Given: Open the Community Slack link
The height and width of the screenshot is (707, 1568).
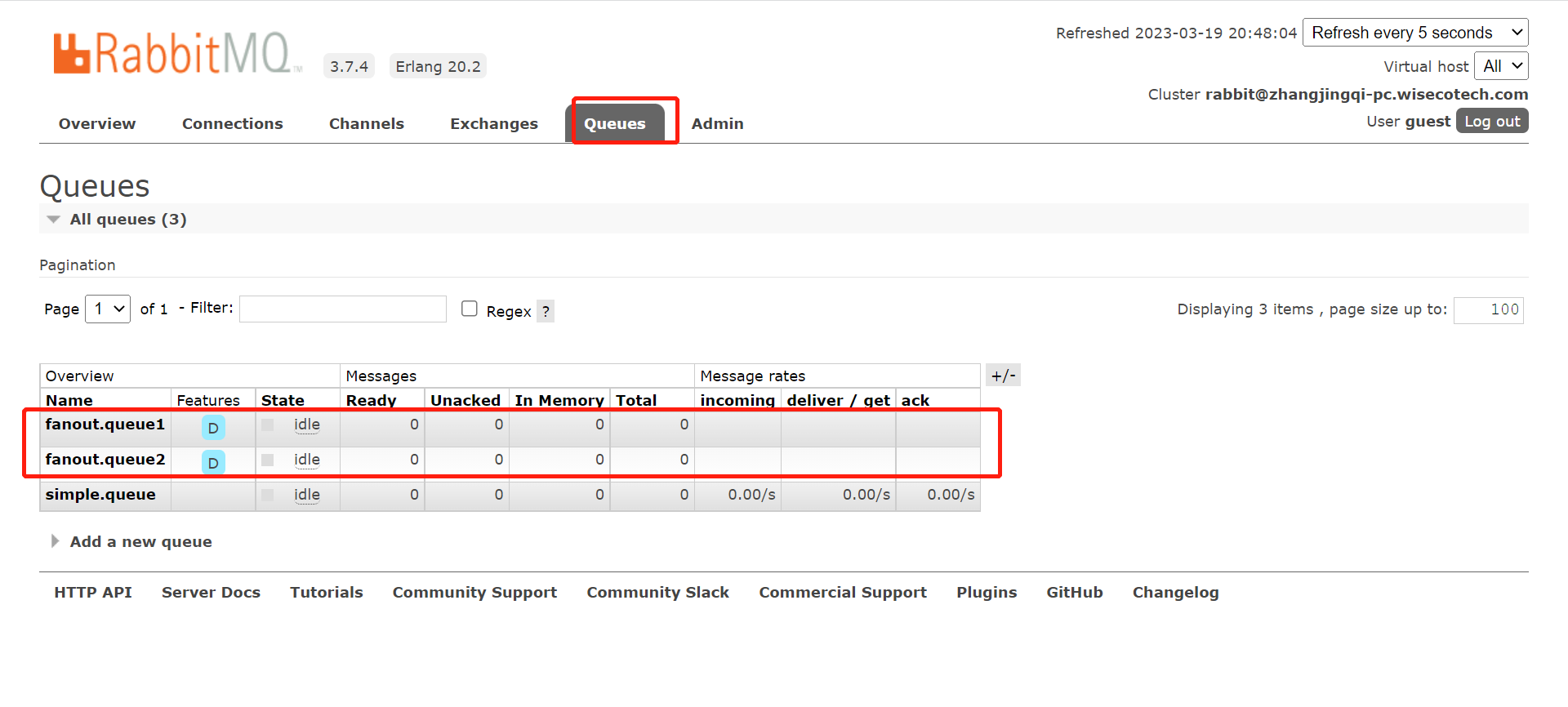Looking at the screenshot, I should point(658,592).
